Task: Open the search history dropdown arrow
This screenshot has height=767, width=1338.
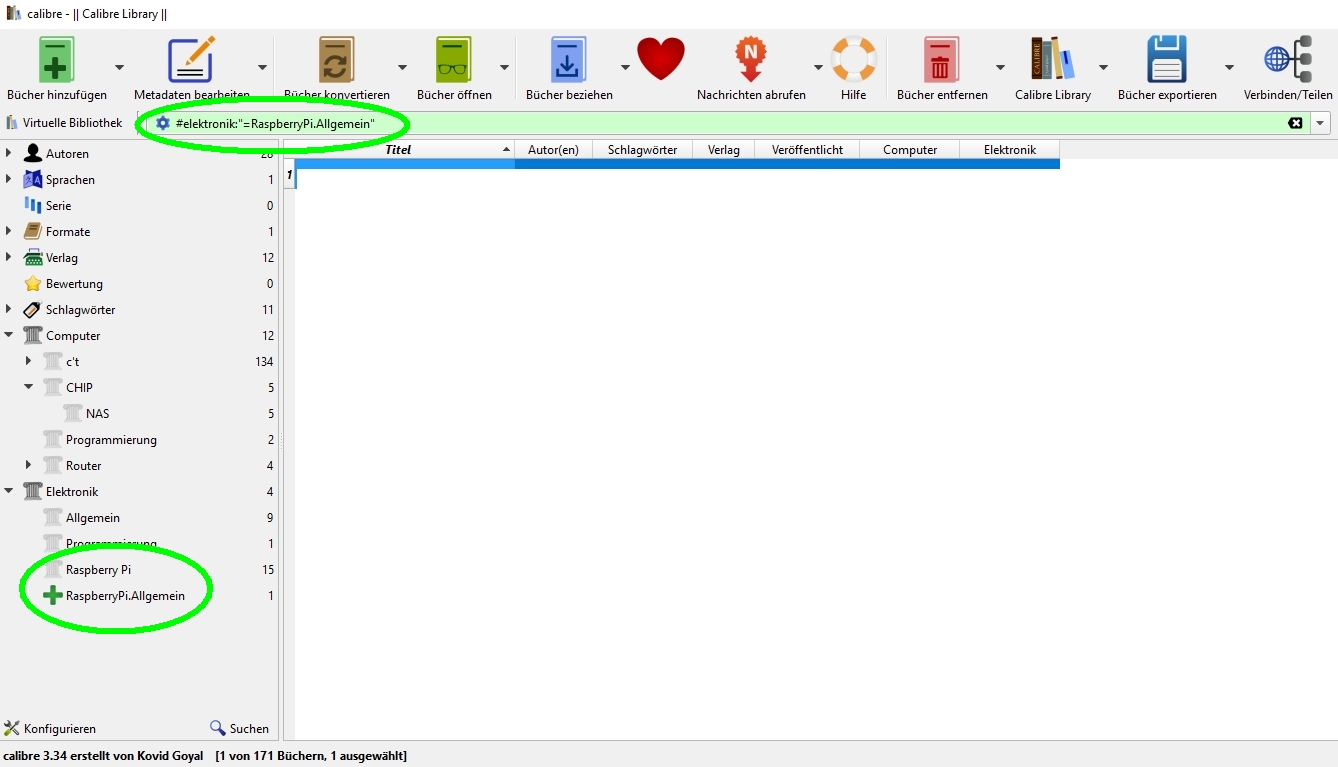Action: click(1321, 123)
